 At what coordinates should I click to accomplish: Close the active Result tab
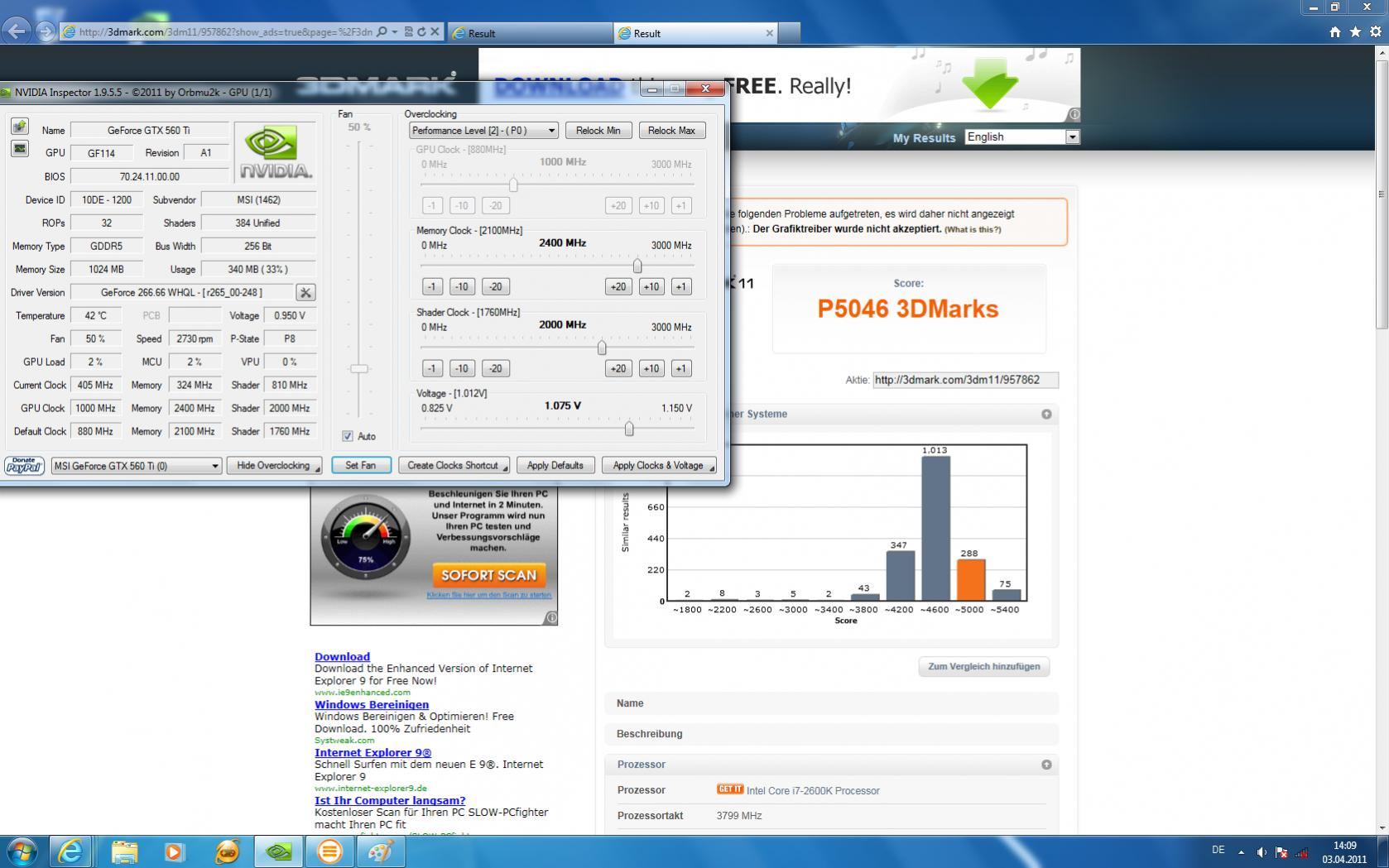point(769,33)
